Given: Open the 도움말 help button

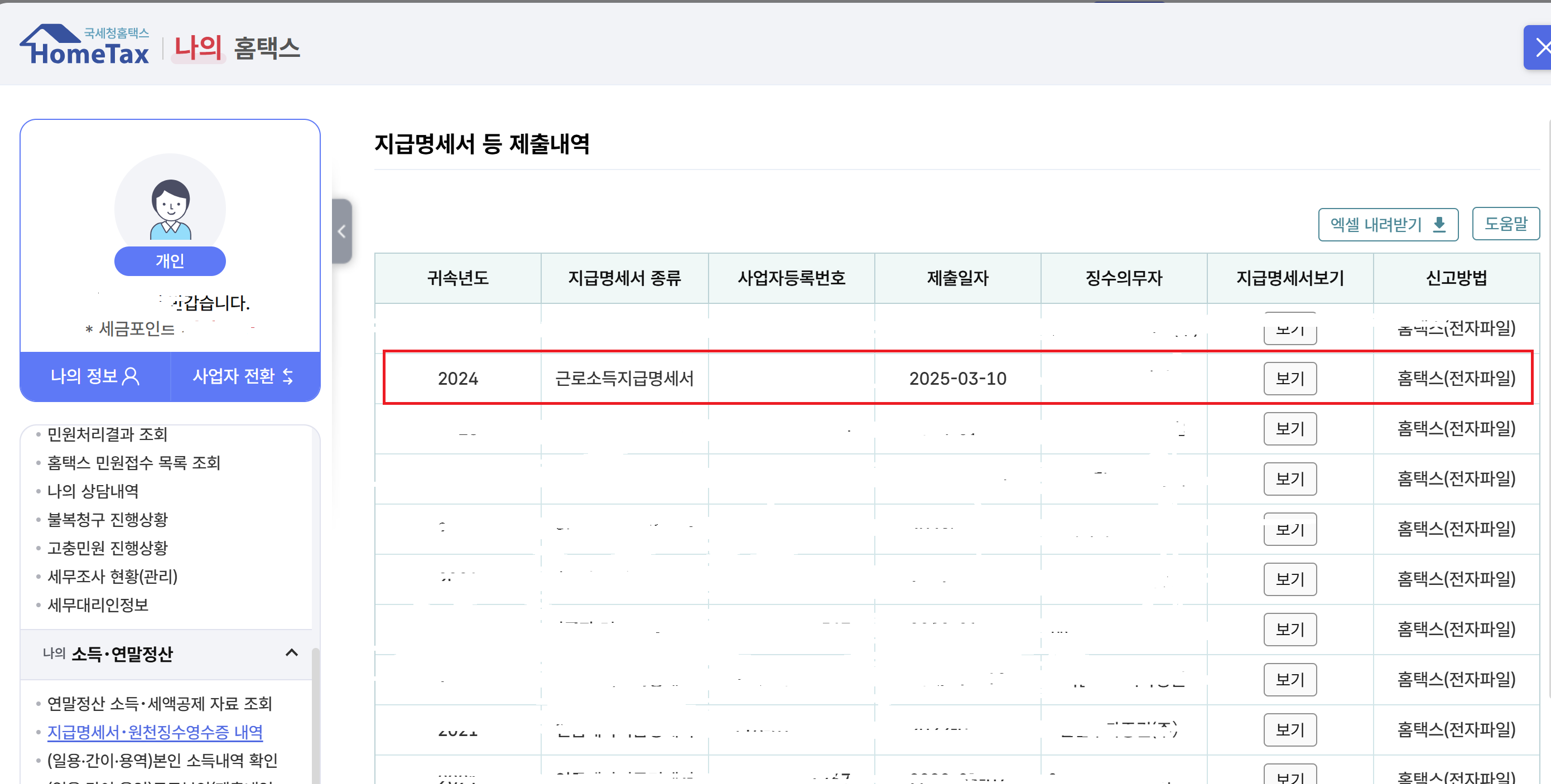Looking at the screenshot, I should click(x=1505, y=224).
